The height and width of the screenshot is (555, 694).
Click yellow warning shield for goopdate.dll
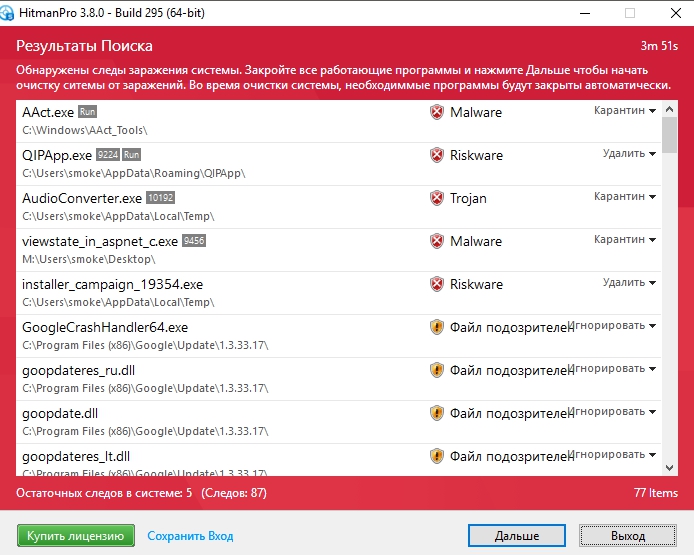pos(436,412)
